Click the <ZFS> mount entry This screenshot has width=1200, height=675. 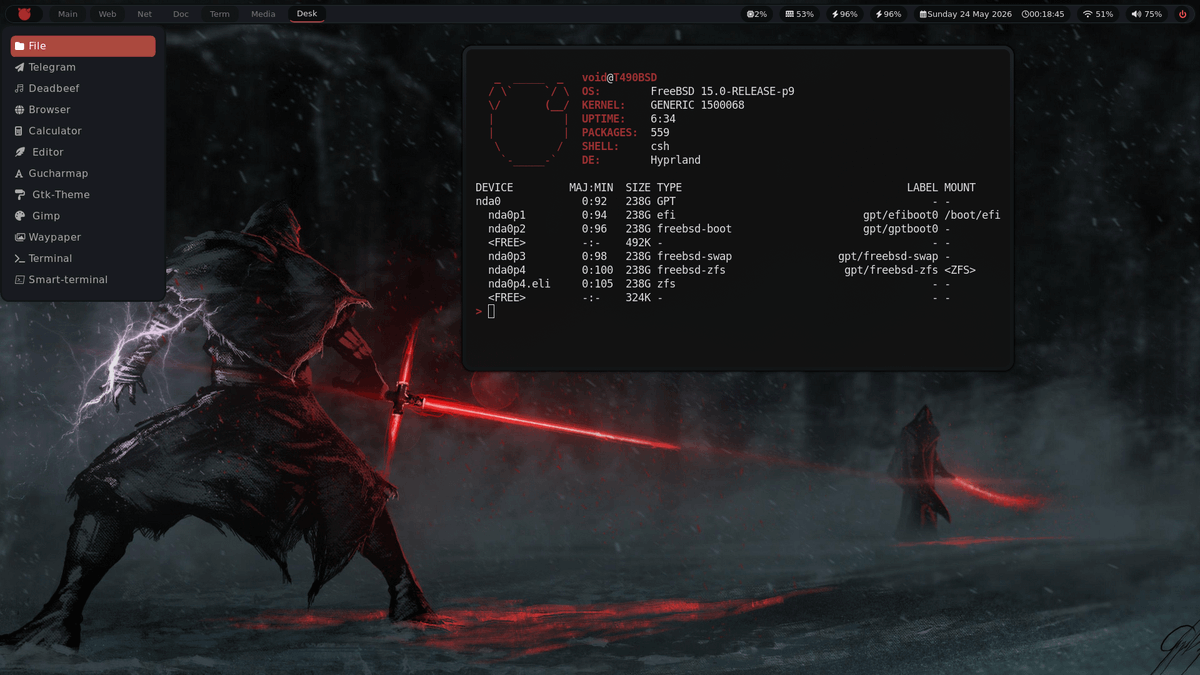coord(960,270)
